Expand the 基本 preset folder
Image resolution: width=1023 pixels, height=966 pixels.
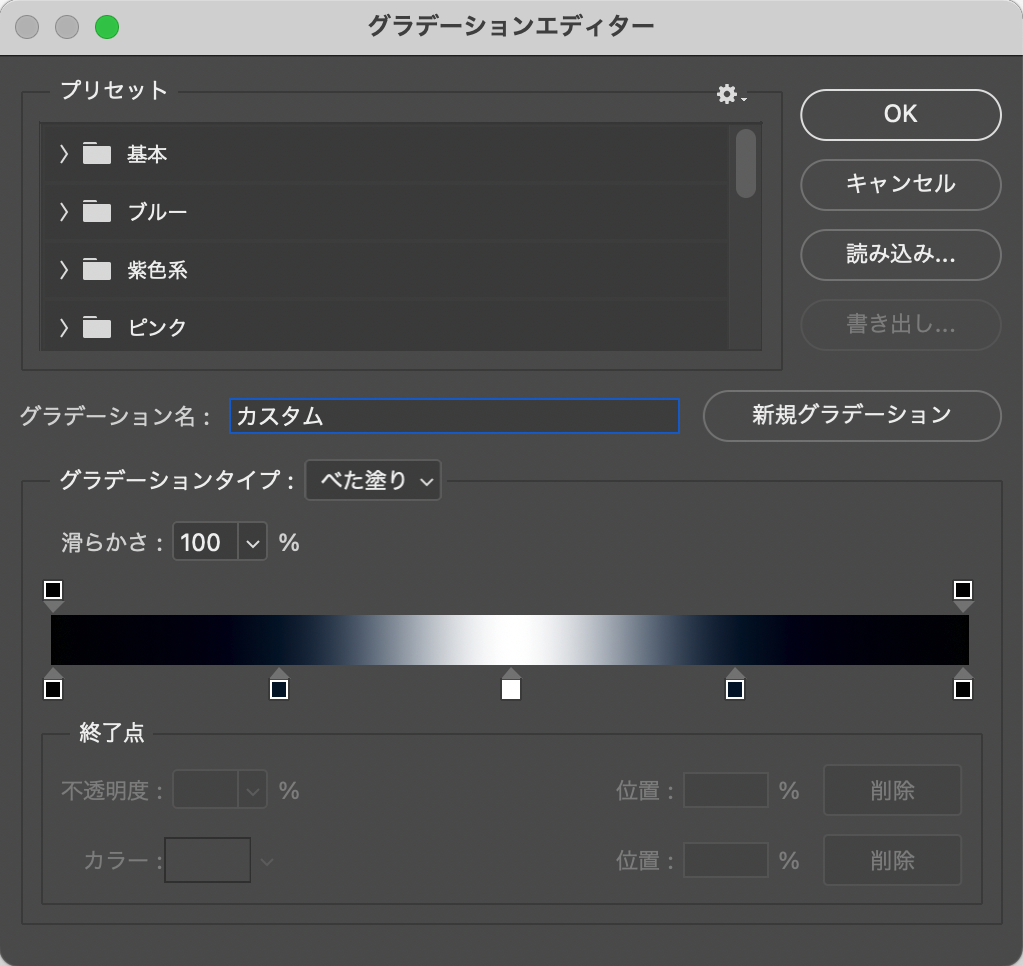coord(64,154)
